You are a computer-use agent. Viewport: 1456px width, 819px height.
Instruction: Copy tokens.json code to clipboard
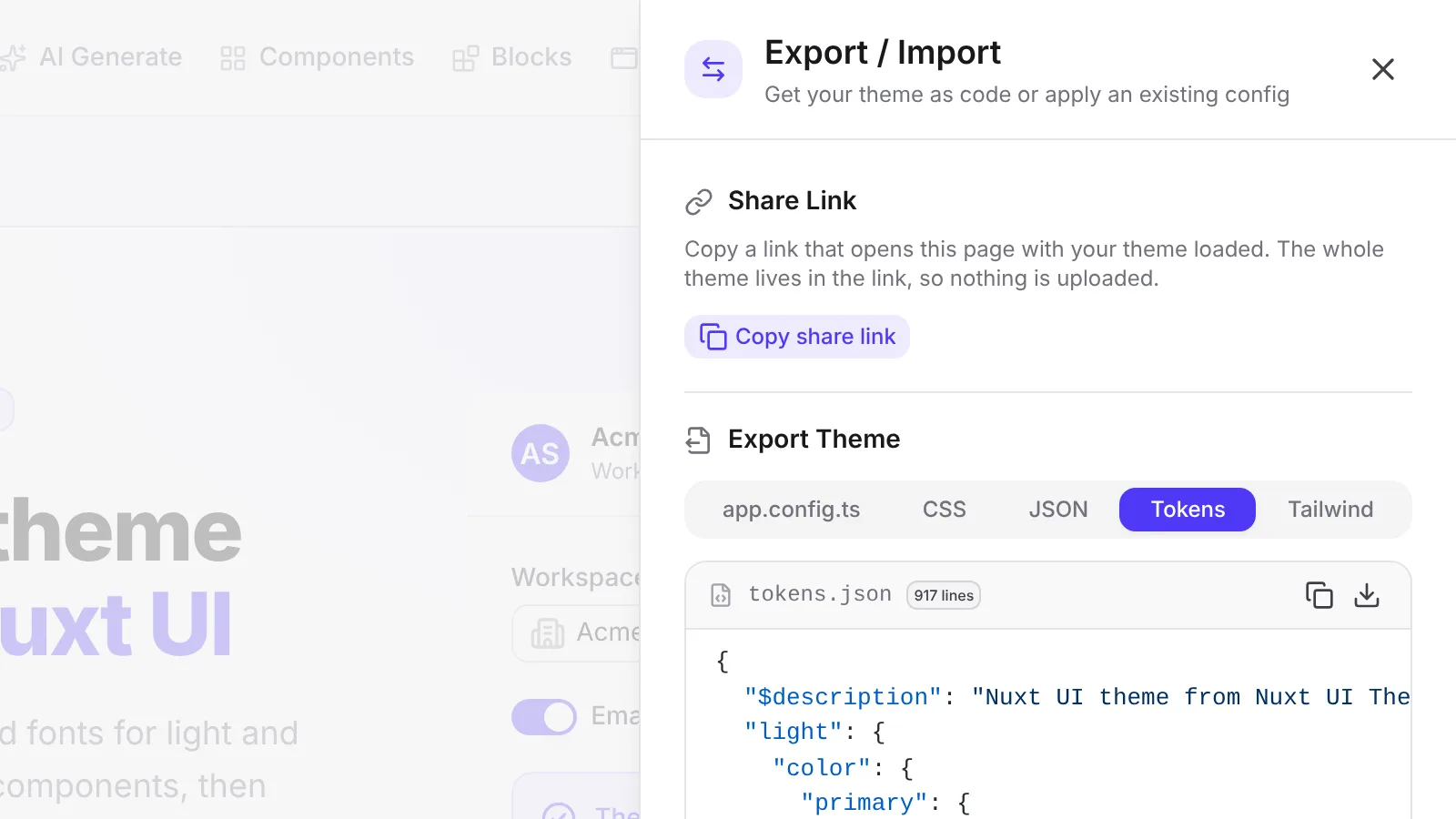1319,595
